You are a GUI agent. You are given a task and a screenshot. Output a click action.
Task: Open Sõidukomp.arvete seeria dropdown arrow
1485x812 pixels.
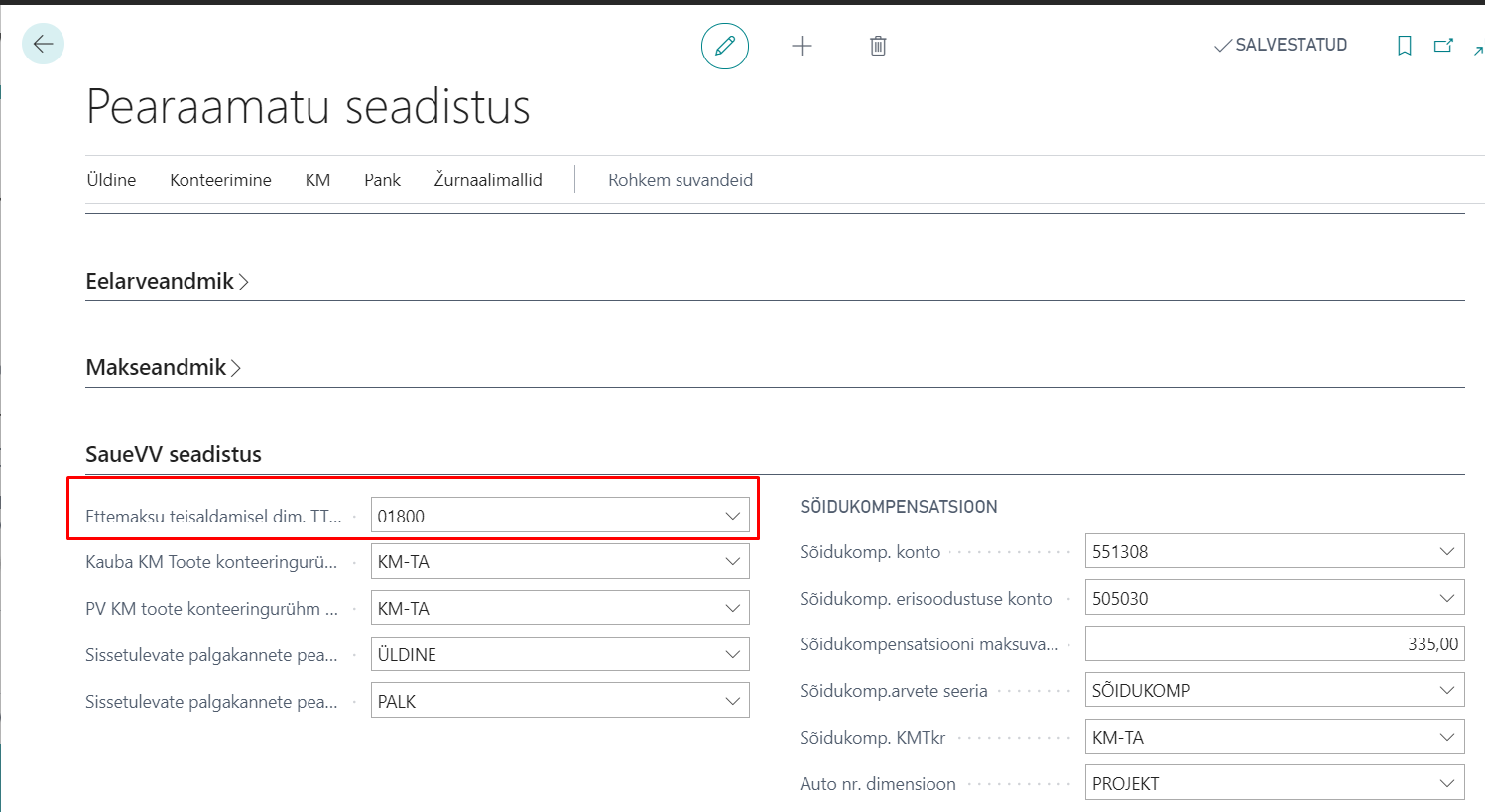tap(1446, 690)
